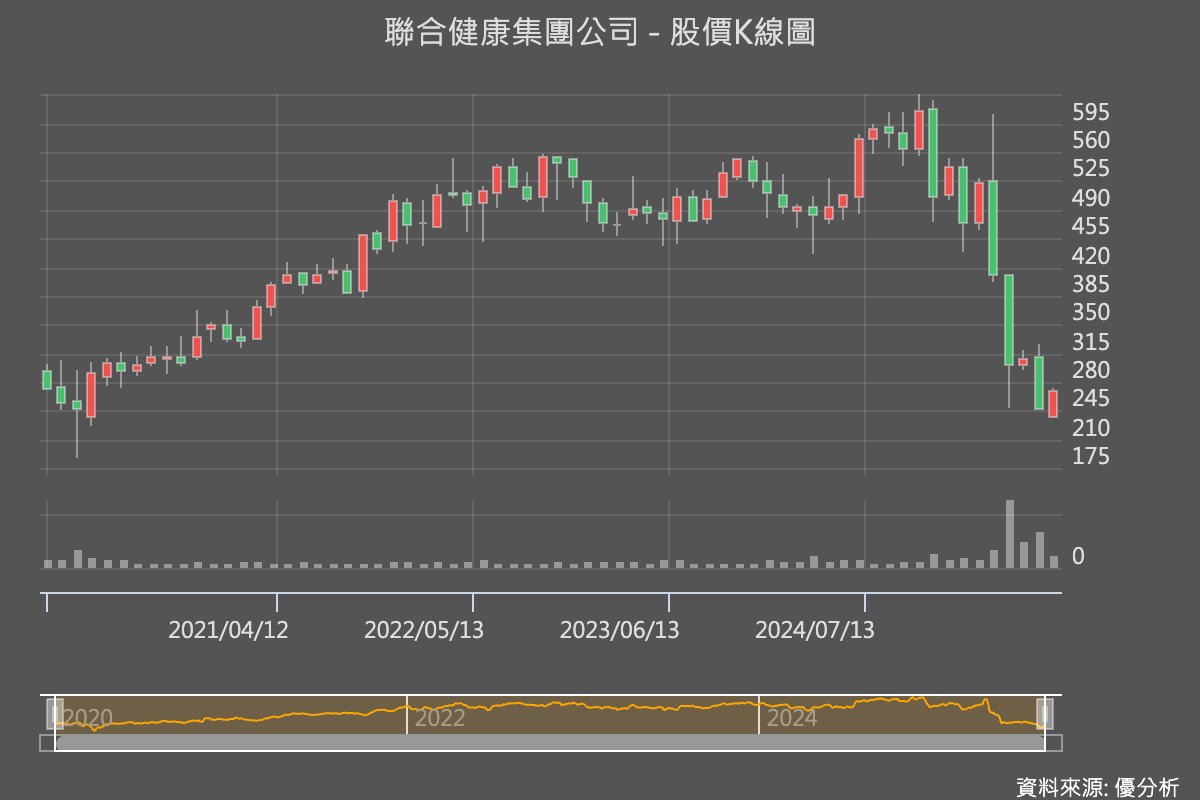This screenshot has width=1200, height=800.
Task: Click the 175 price axis label
Action: [1091, 457]
